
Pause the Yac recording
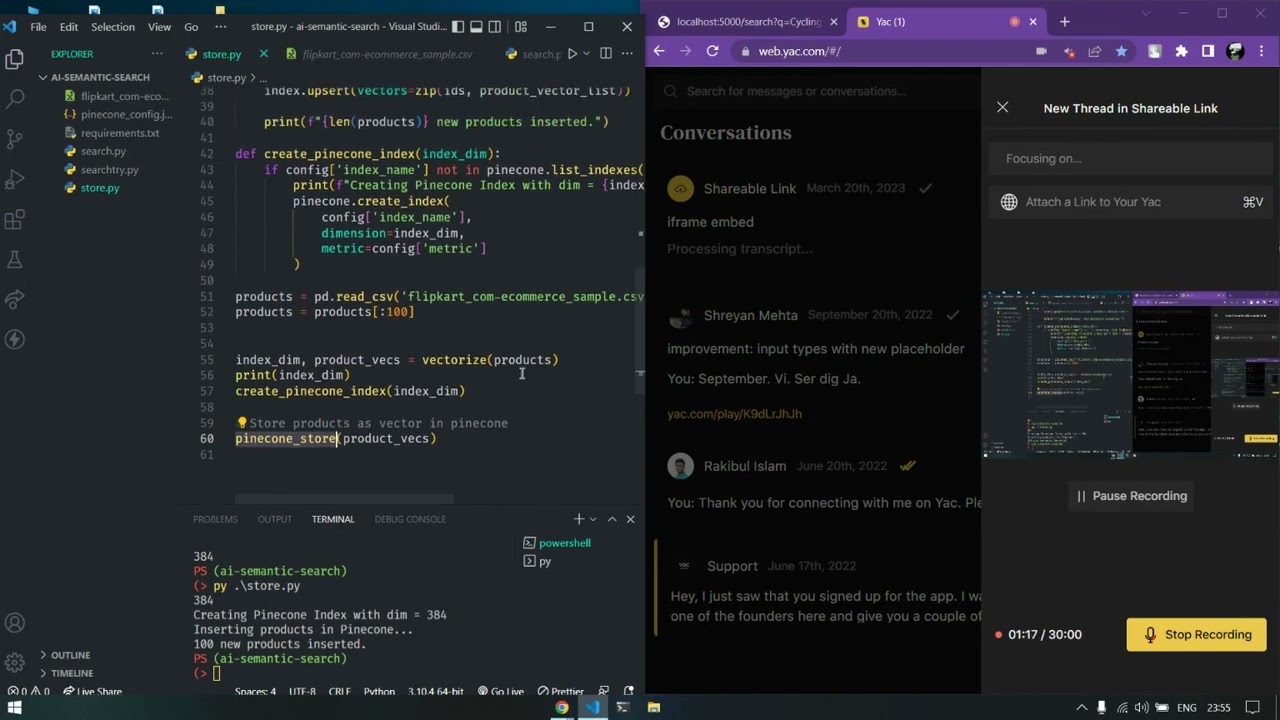click(1131, 496)
